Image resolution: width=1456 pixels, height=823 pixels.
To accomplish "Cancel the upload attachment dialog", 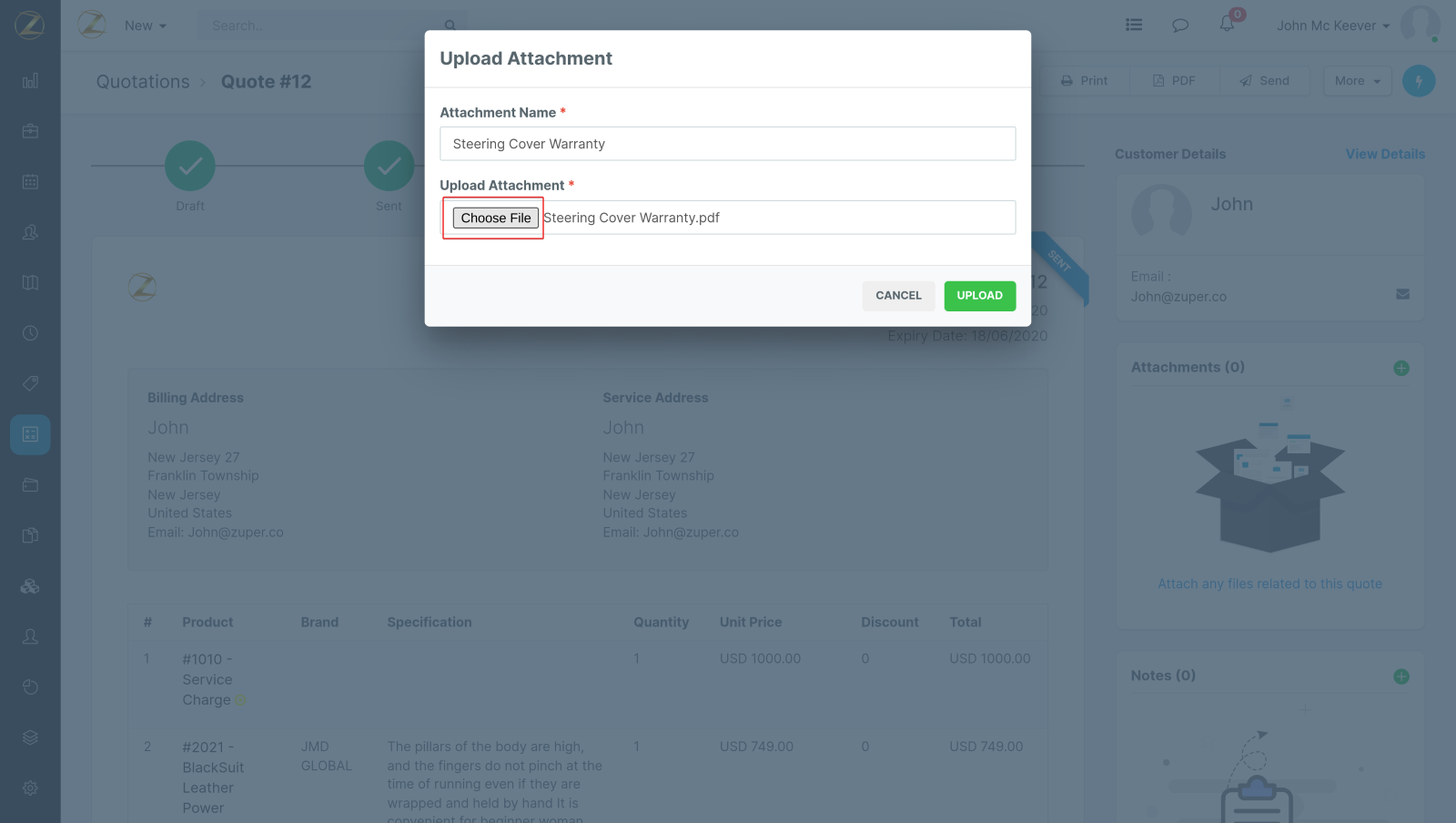I will tap(898, 296).
